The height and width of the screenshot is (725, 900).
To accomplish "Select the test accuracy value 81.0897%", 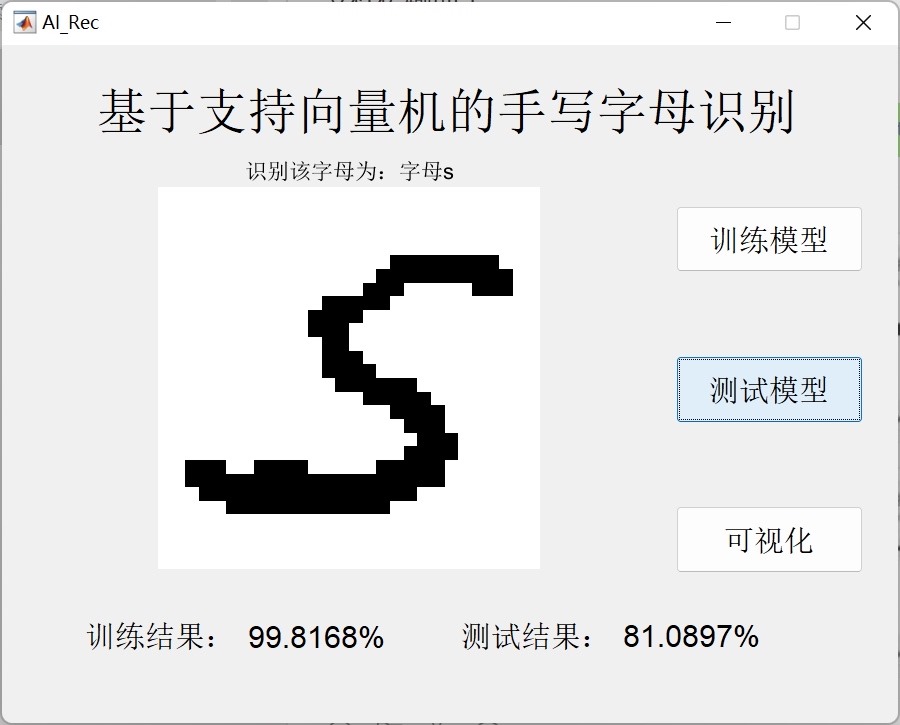I will tap(691, 637).
